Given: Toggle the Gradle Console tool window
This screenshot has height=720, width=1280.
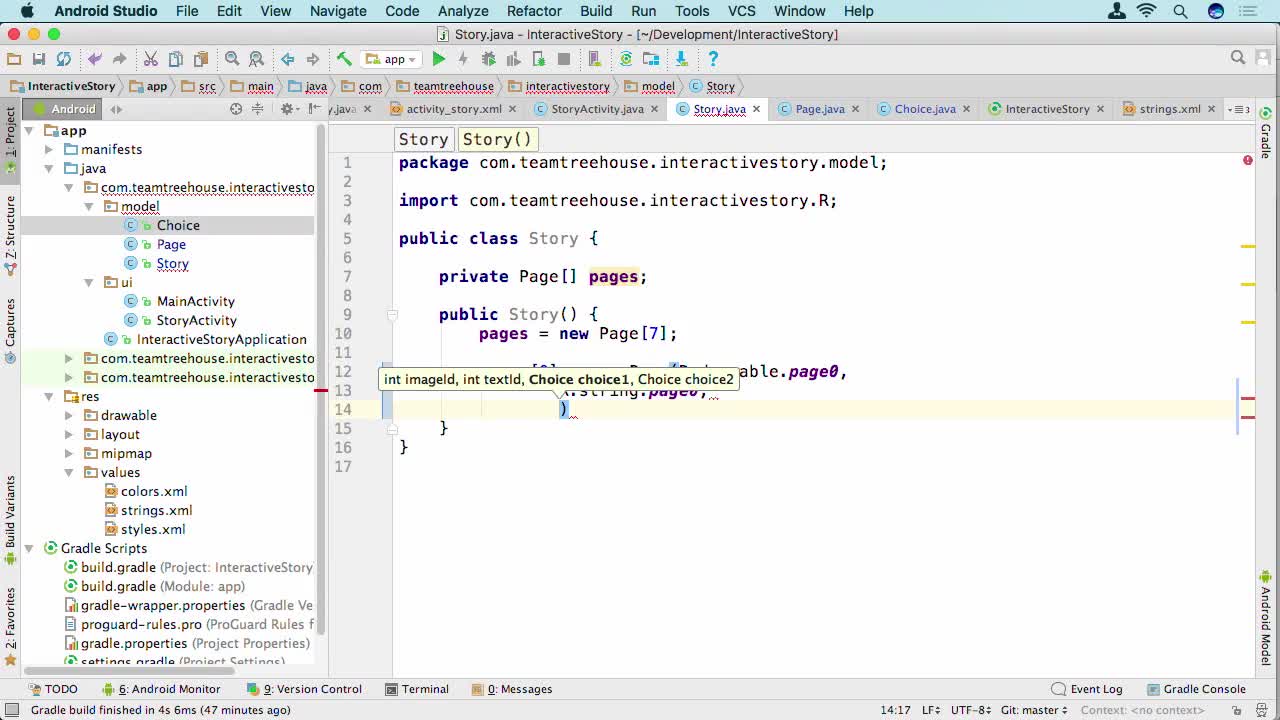Looking at the screenshot, I should (1195, 689).
